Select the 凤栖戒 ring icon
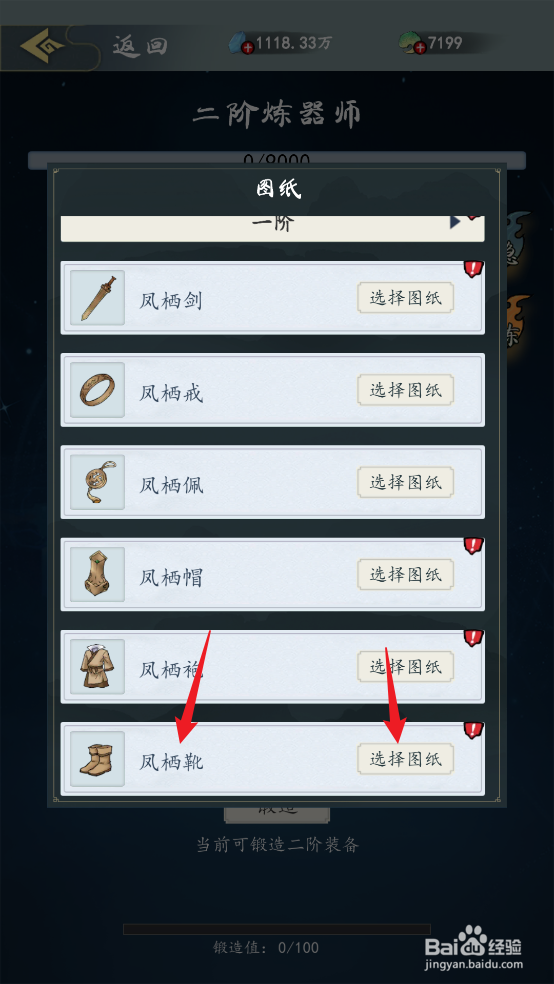The width and height of the screenshot is (554, 984). tap(97, 390)
